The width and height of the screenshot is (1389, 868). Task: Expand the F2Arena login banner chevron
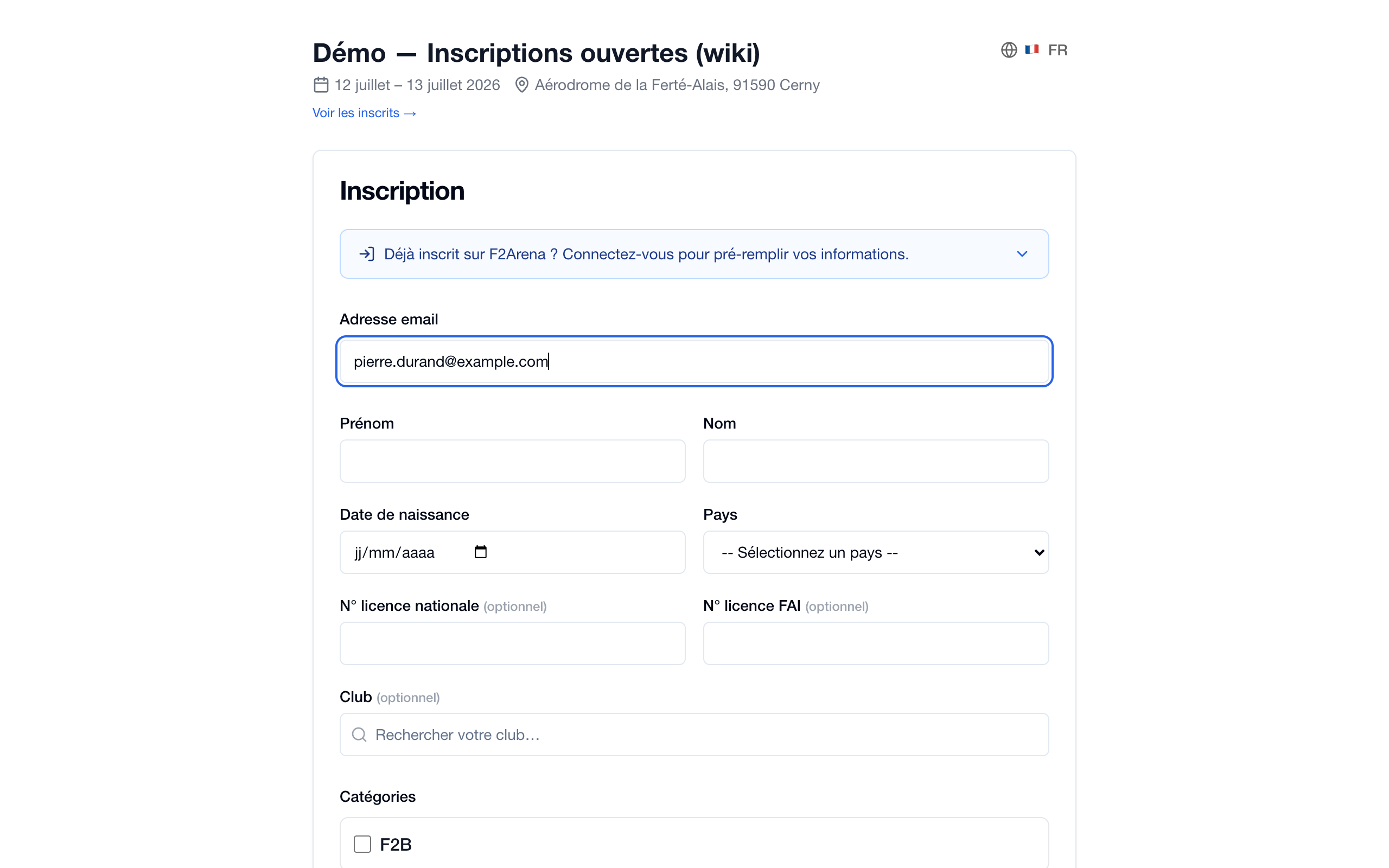pos(1022,254)
